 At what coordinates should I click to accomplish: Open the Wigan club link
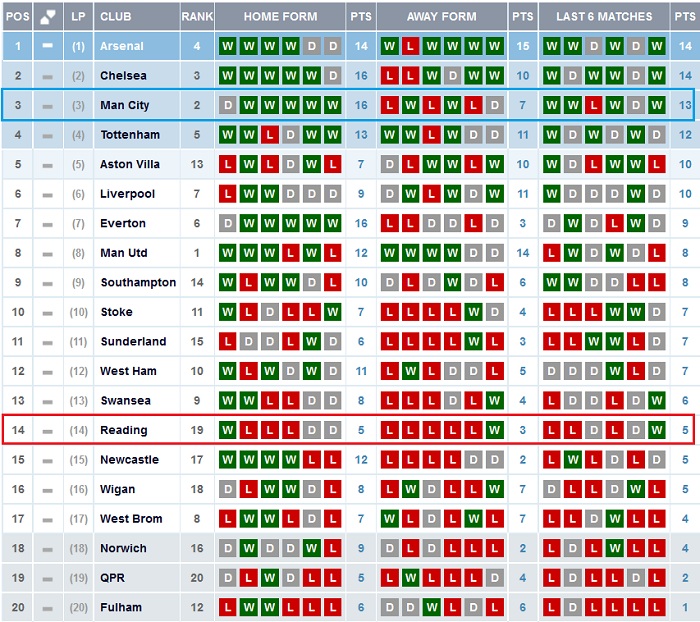[x=117, y=489]
